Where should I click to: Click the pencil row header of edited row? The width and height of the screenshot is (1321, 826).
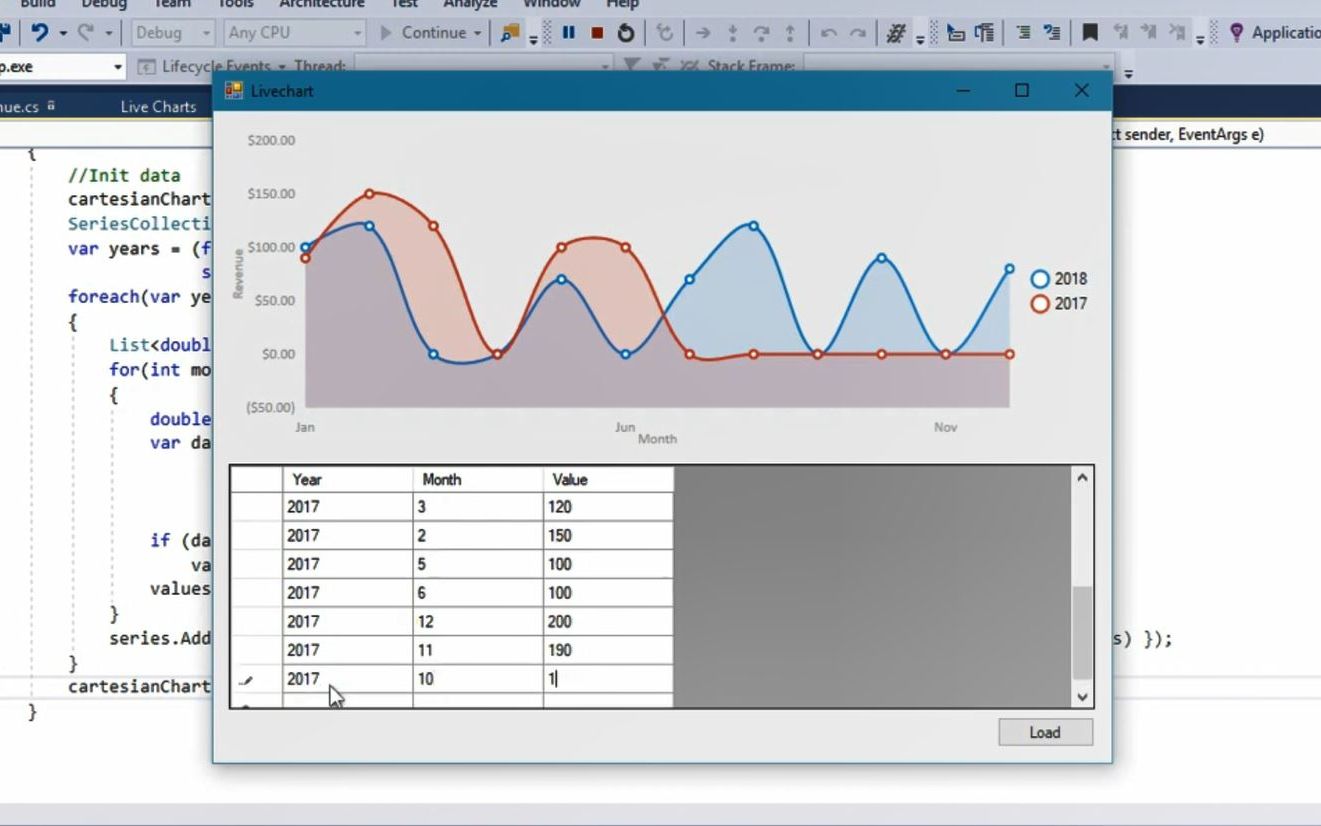(256, 679)
